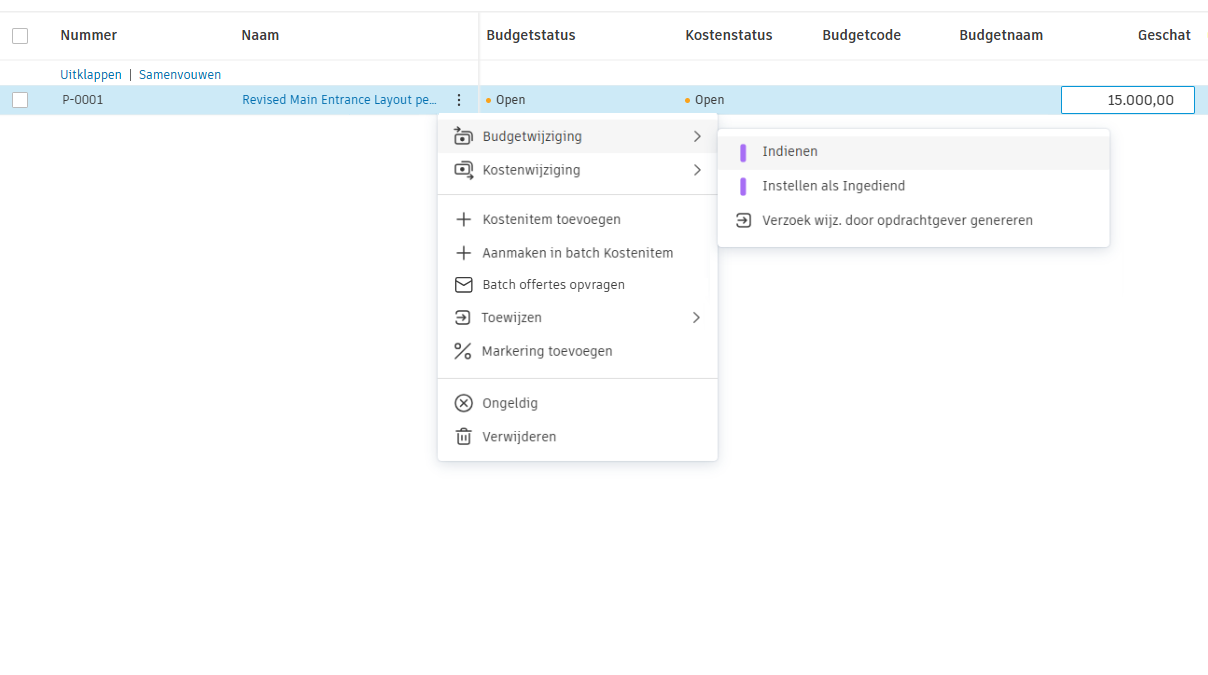Screen dimensions: 1208x675
Task: Open the Revised Main Entrance Layout link
Action: (340, 100)
